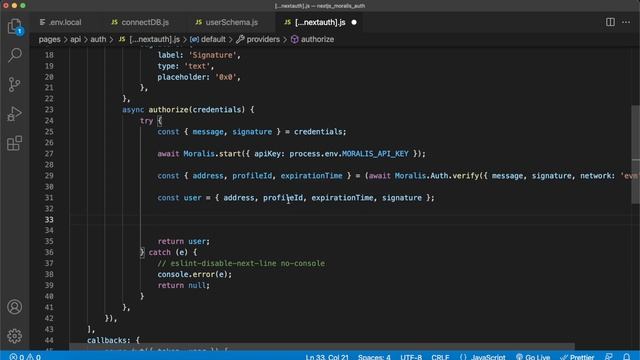Click Ln 33, Col 21 go-to-line indicator
Viewport: 640px width, 360px height.
pos(327,357)
